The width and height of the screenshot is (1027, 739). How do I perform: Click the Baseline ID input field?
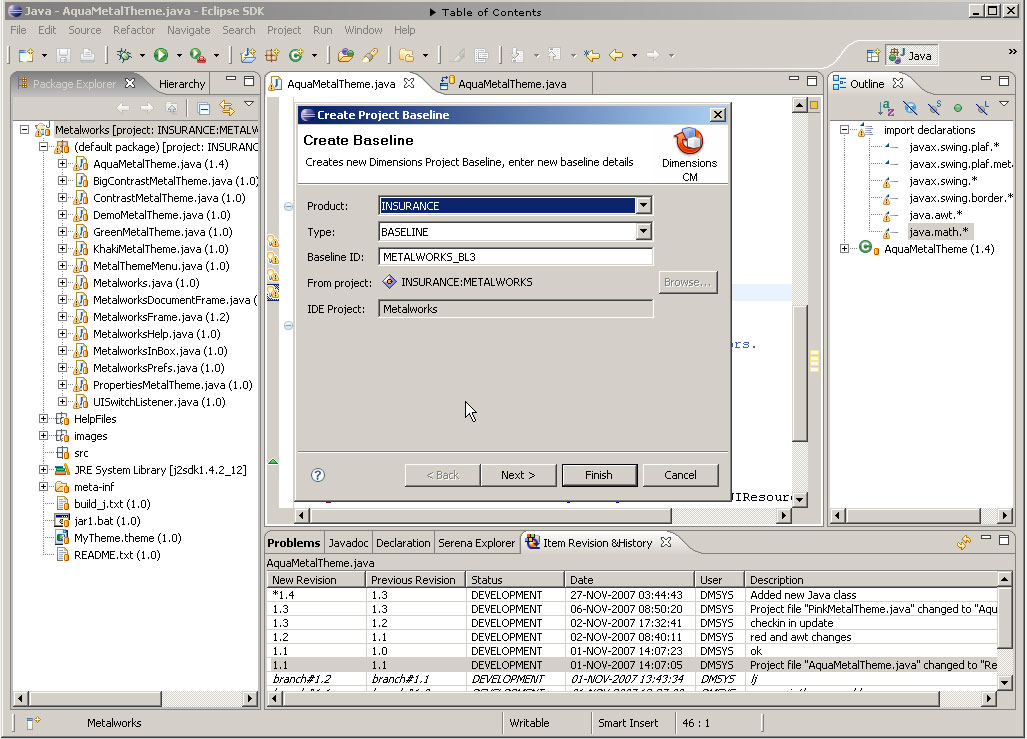[515, 257]
